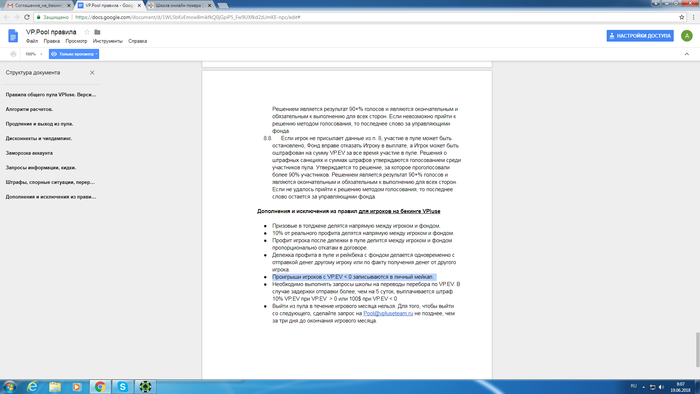Reload the page

click(27, 17)
